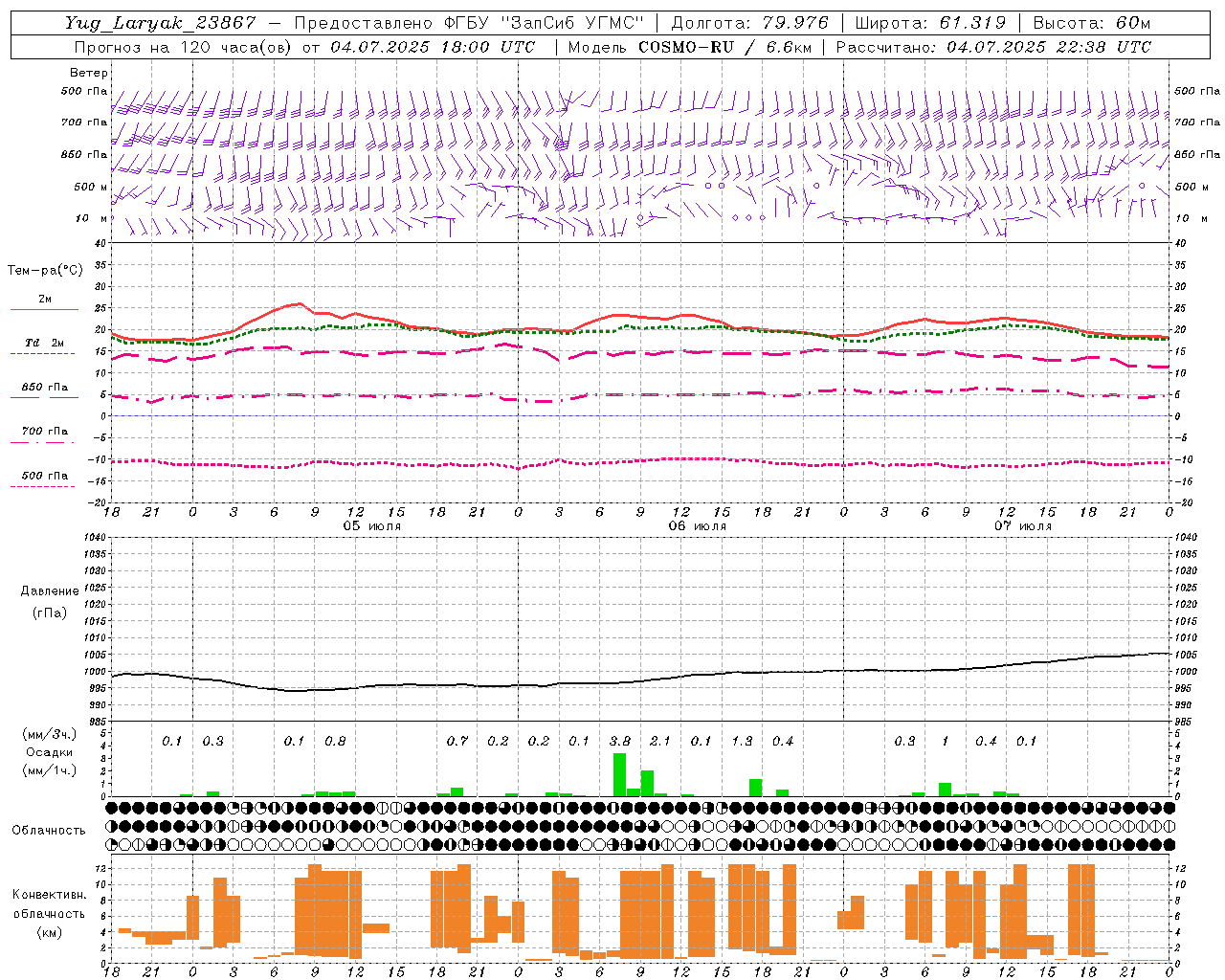Click the precipitation value 2.1
1225x980 pixels.
(x=660, y=741)
